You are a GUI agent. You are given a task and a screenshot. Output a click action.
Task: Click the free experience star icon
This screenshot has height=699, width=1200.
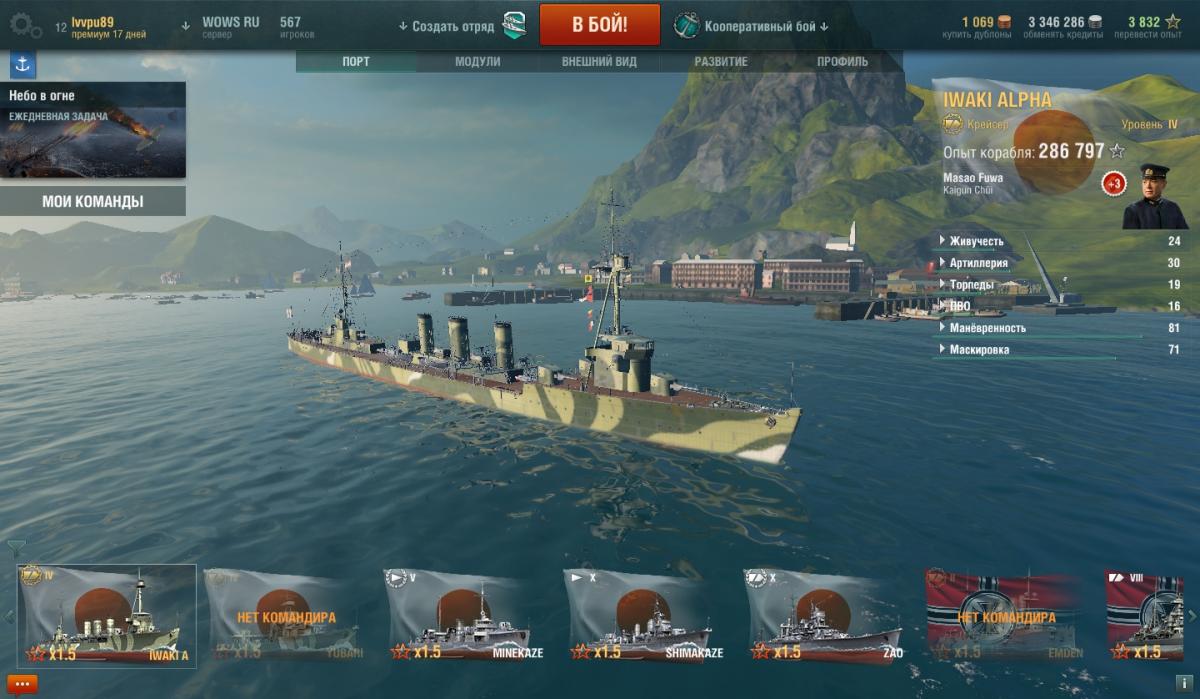(x=1173, y=21)
